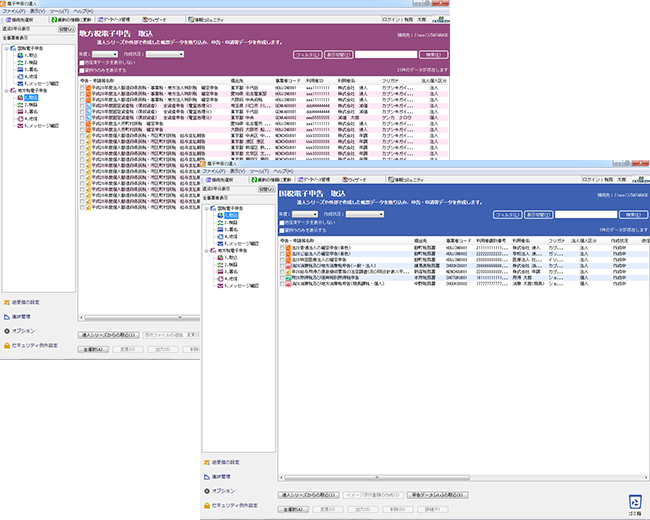The height and width of the screenshot is (520, 650).
Task: Open the ツール(T) menu in the back window
Action: 59,11
